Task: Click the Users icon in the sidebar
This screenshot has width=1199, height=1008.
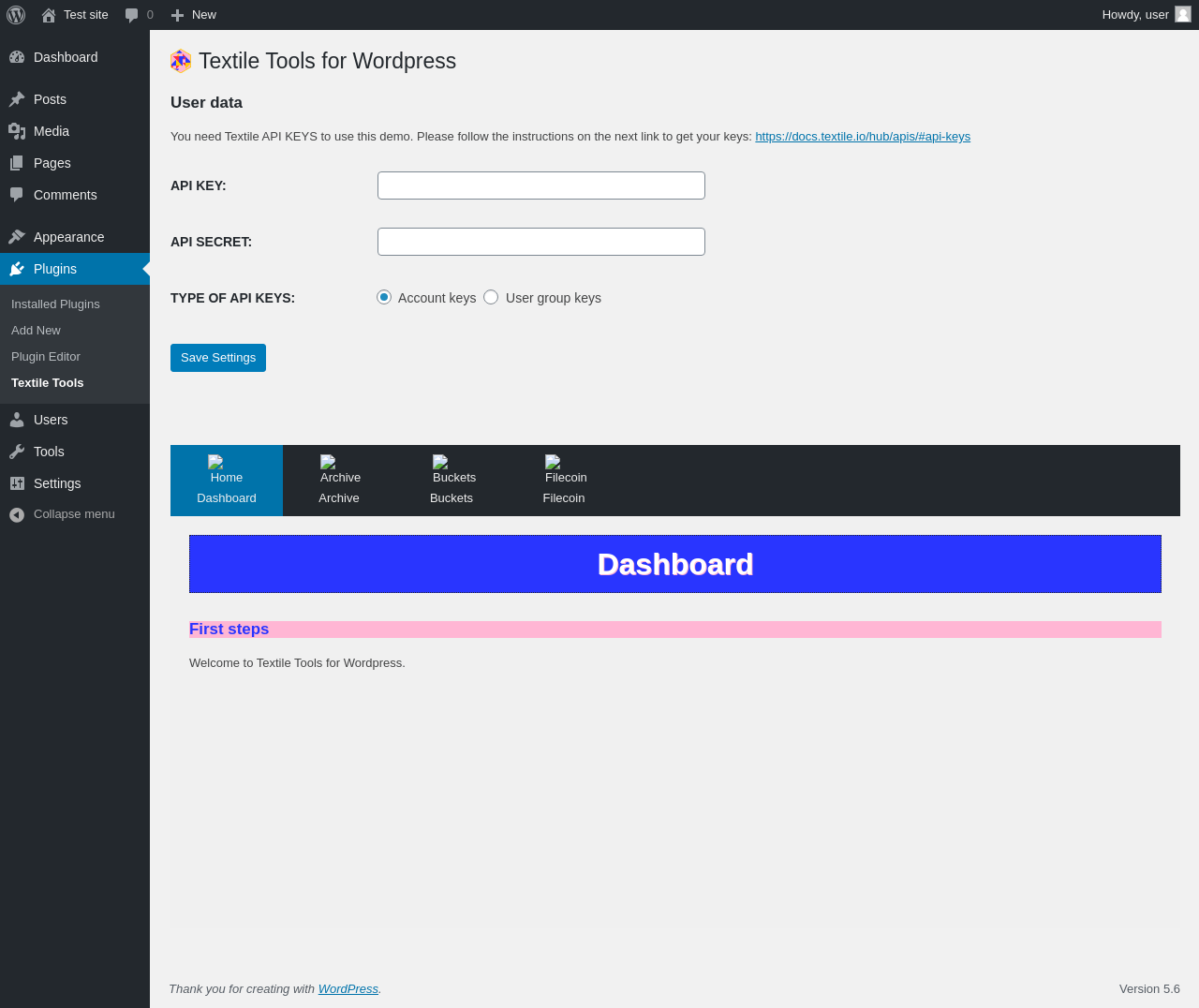Action: click(17, 420)
